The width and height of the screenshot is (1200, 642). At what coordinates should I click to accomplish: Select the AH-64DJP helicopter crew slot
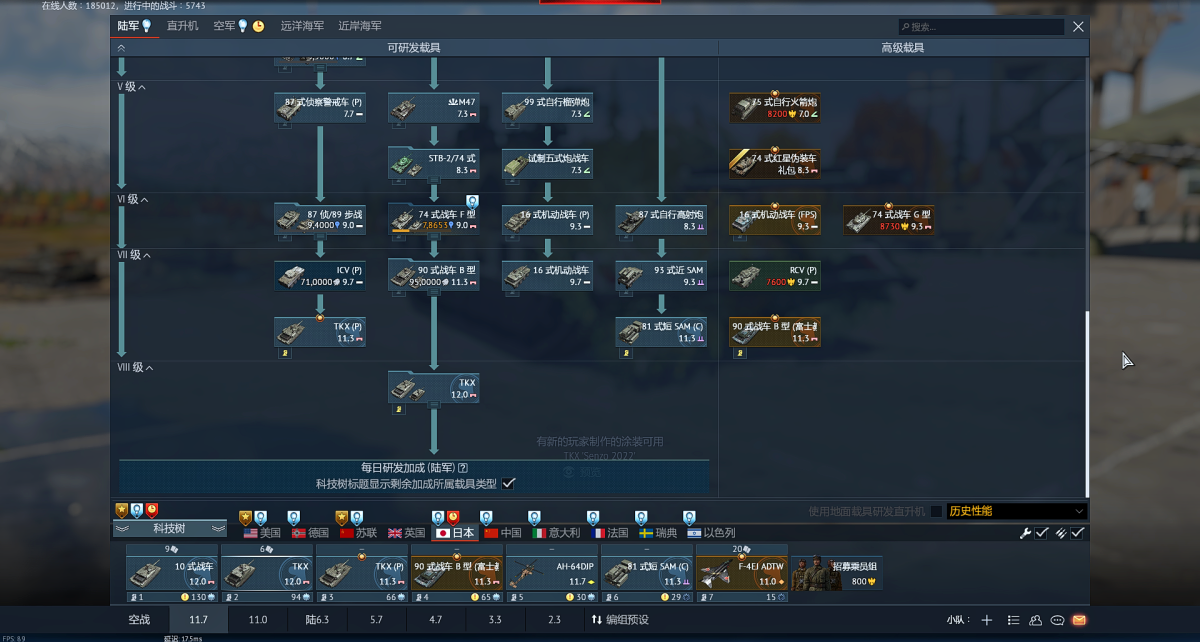(552, 573)
